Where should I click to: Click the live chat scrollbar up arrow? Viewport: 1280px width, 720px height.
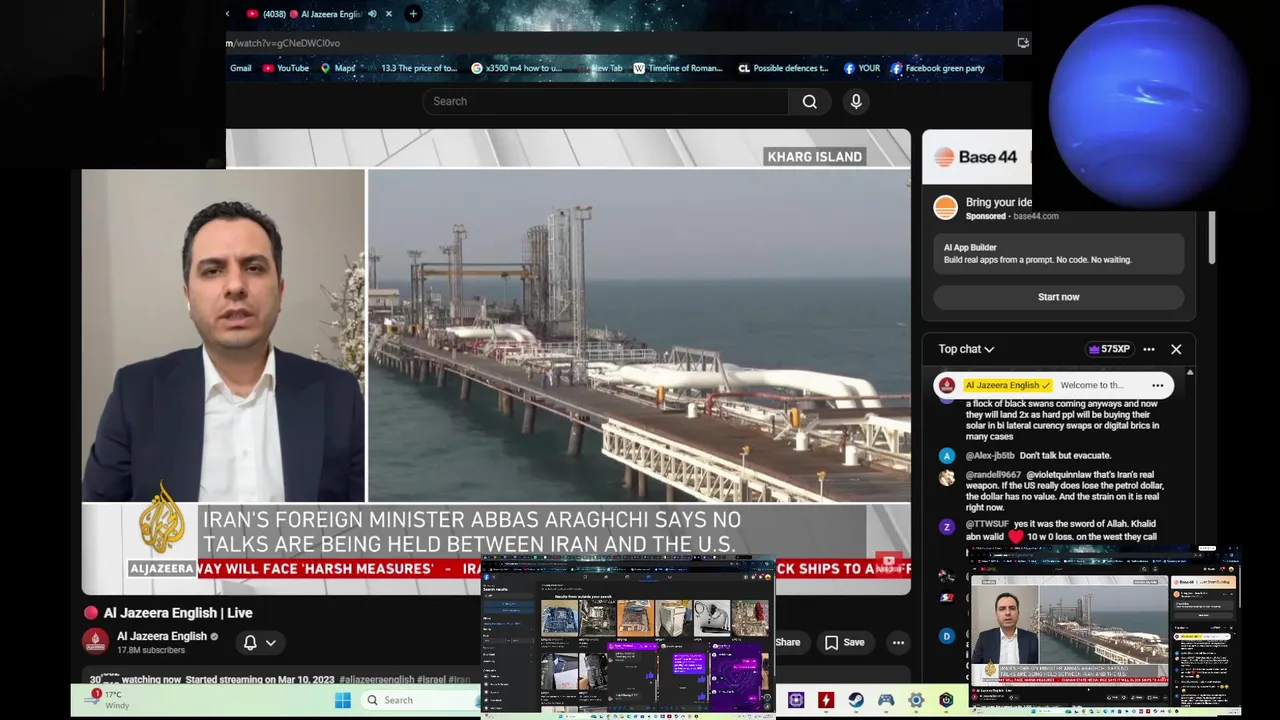(x=1189, y=372)
